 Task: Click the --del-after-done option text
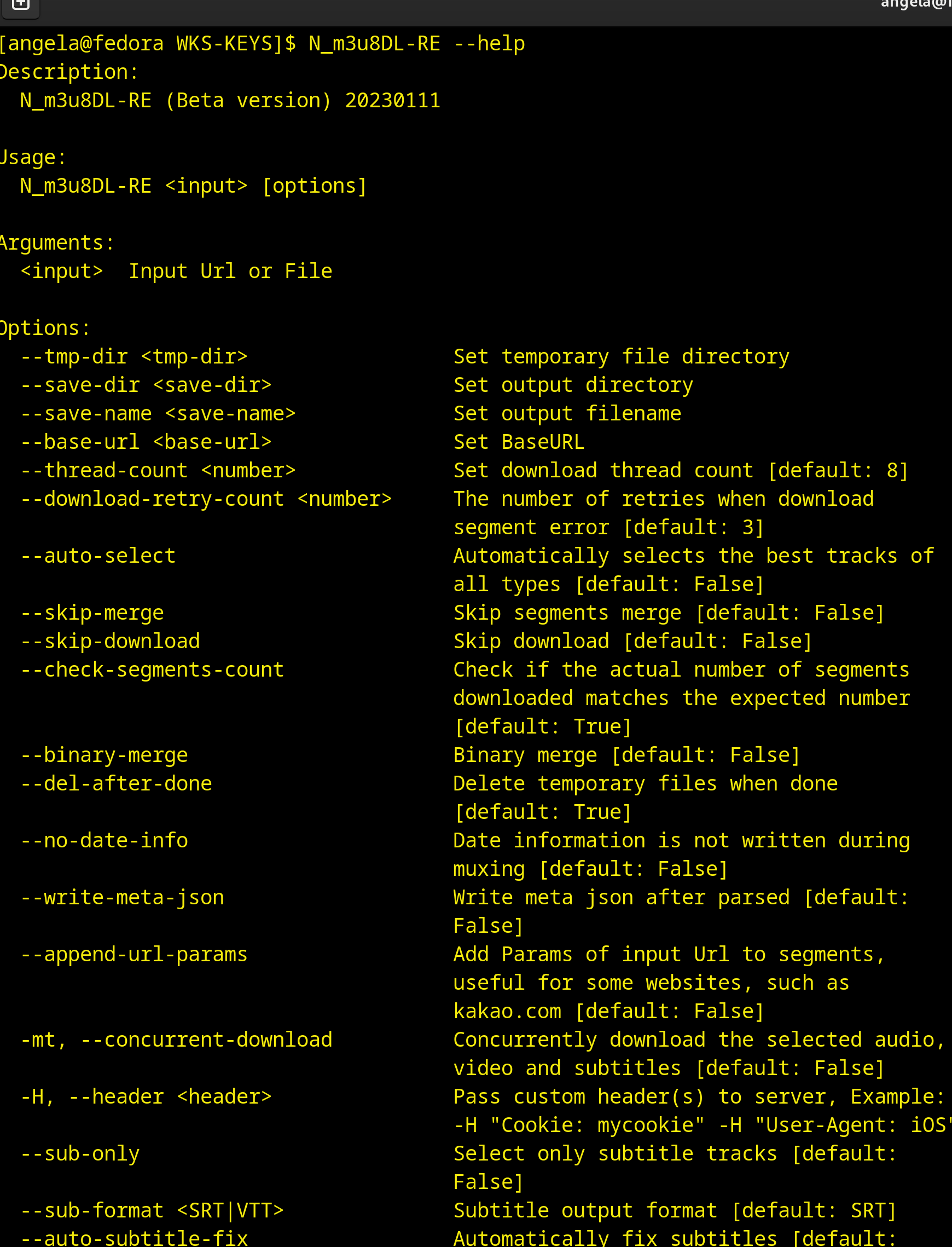(116, 783)
